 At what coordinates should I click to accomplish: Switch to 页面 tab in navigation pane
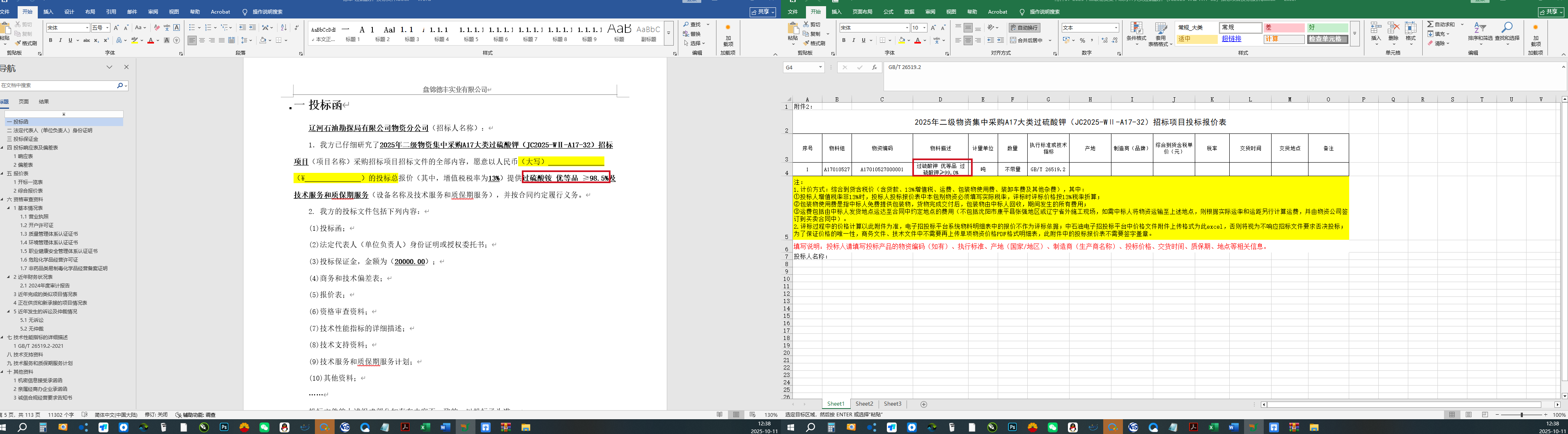coord(24,102)
